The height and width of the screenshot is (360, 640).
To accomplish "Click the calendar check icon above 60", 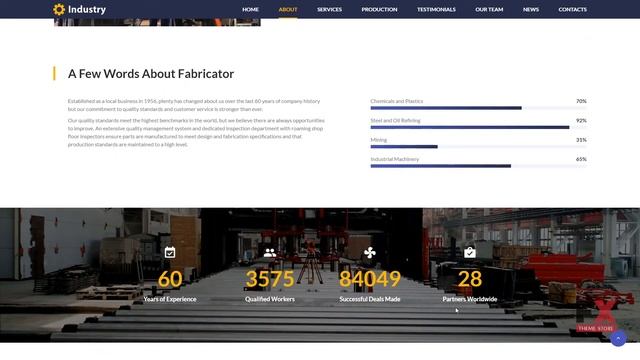I will [170, 252].
